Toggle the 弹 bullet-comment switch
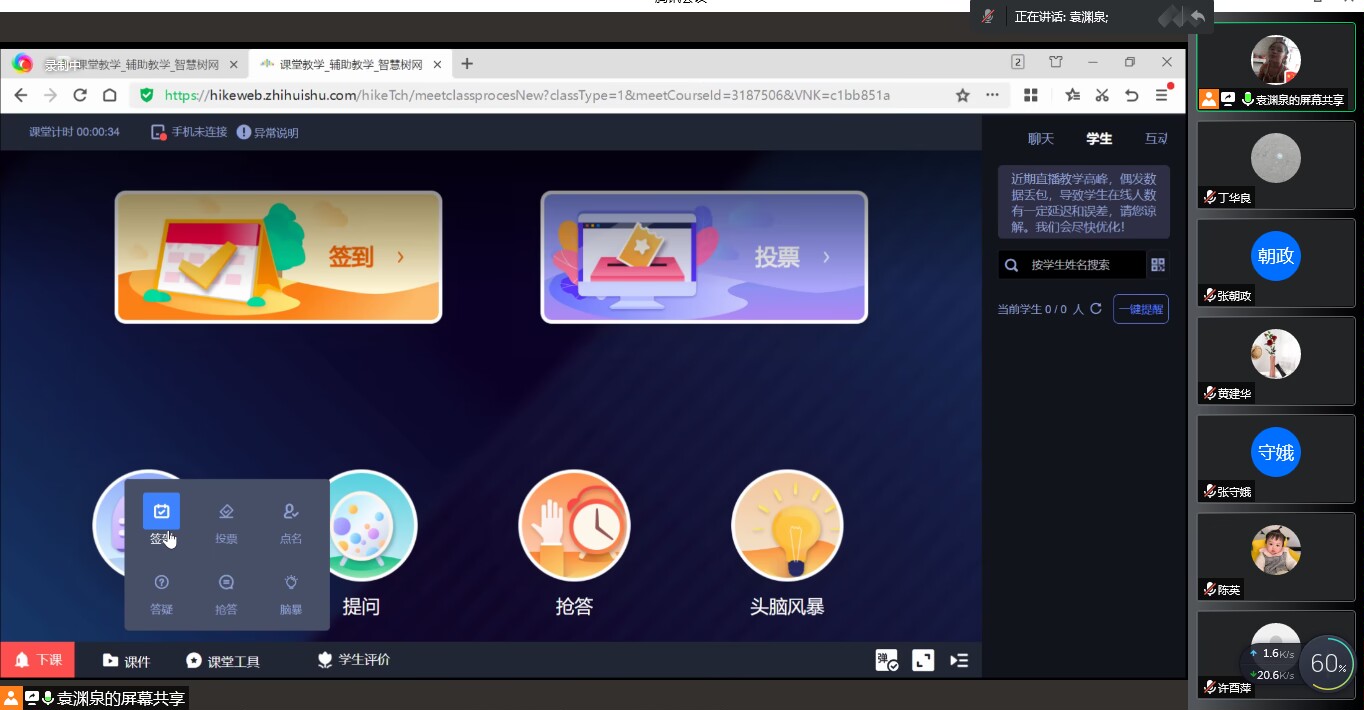Image resolution: width=1364 pixels, height=710 pixels. tap(886, 660)
